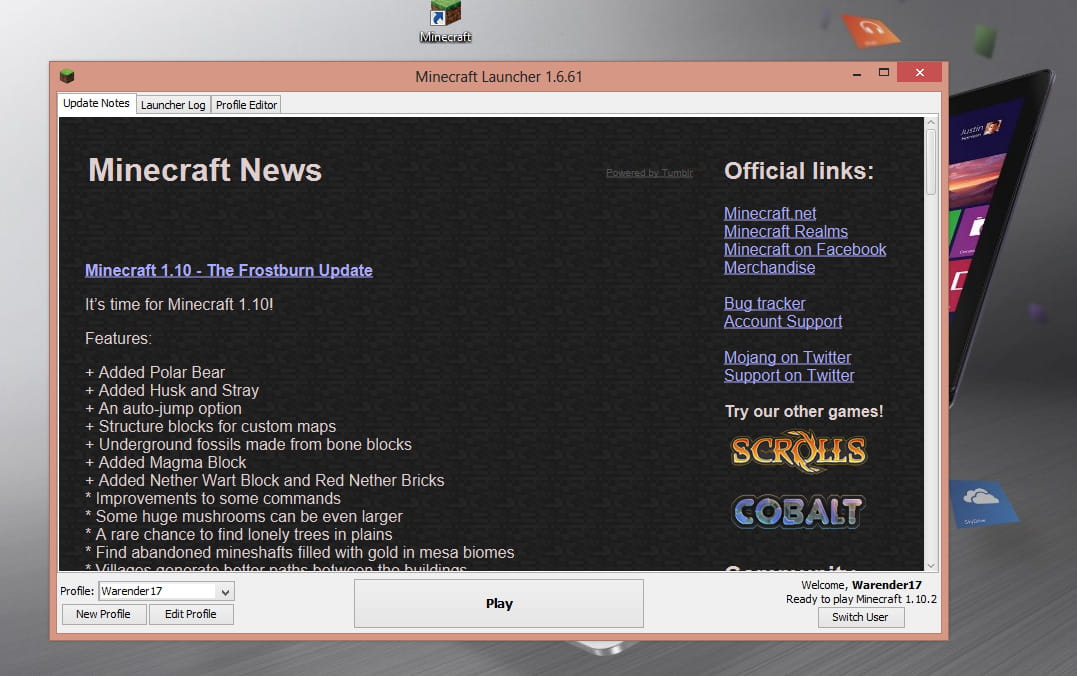Image resolution: width=1077 pixels, height=676 pixels.
Task: Click the 'Minecraft Launcher 1.6.61' window title
Action: coord(499,77)
